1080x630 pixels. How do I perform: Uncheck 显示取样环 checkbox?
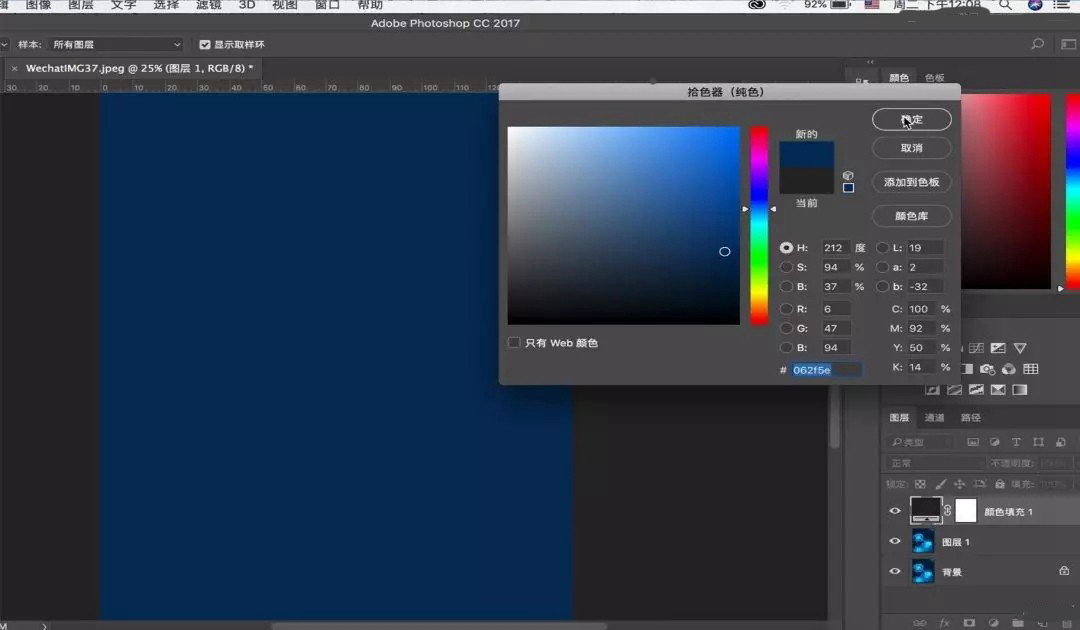pyautogui.click(x=205, y=44)
